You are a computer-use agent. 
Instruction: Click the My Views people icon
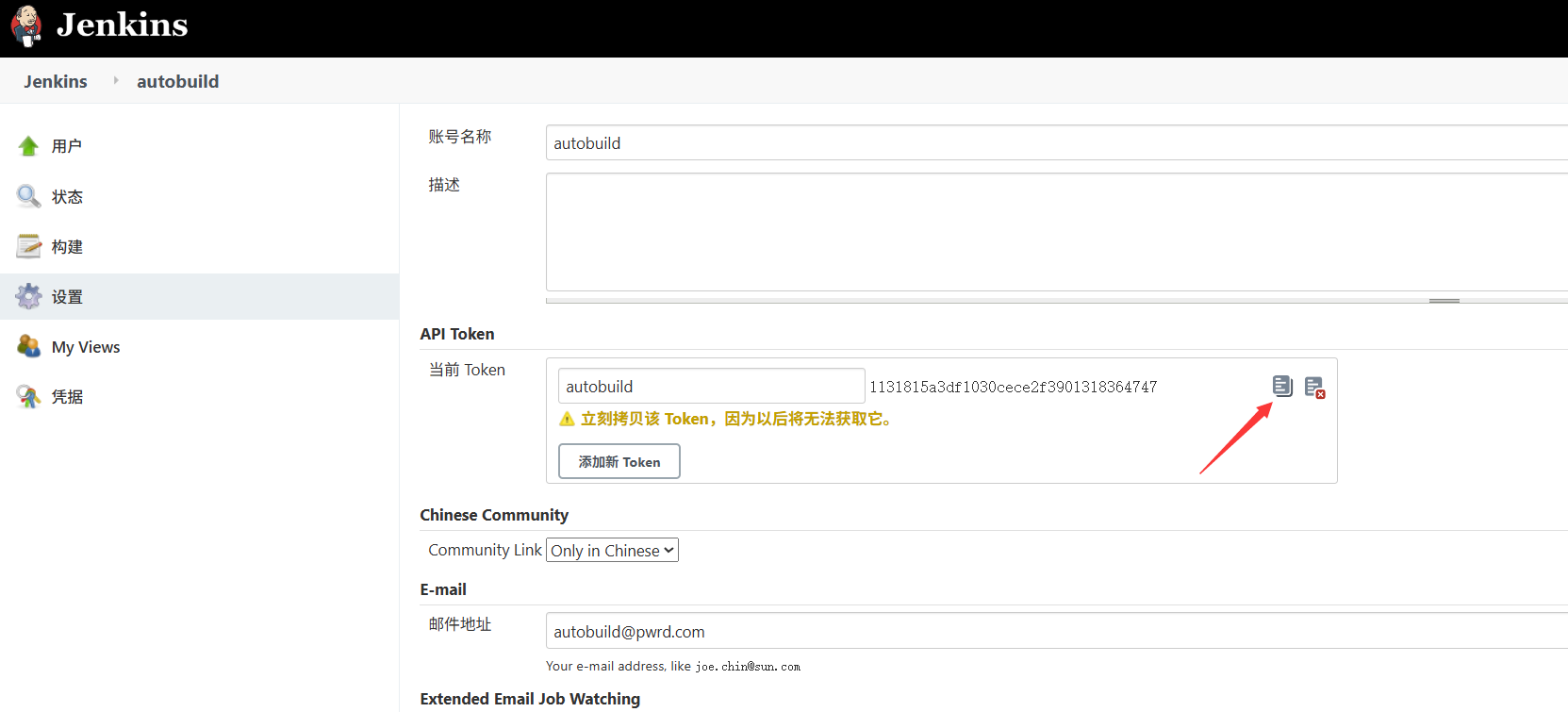28,346
